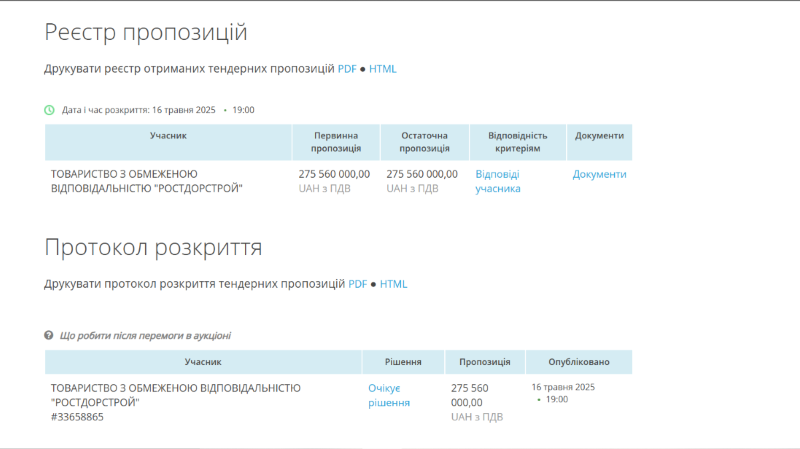Open the participant's 'Документи' link in row
Screen dimensions: 800x449
(599, 174)
